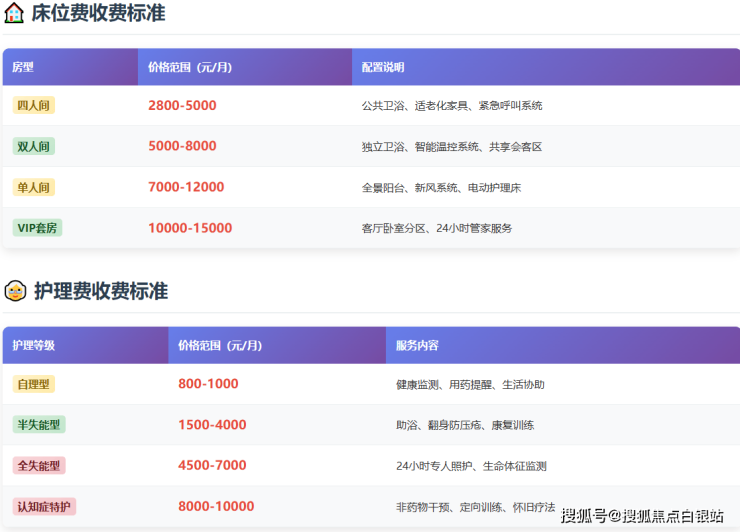Click the 单人间 yellow badge
Screen dimensions: 740x532
[34, 187]
